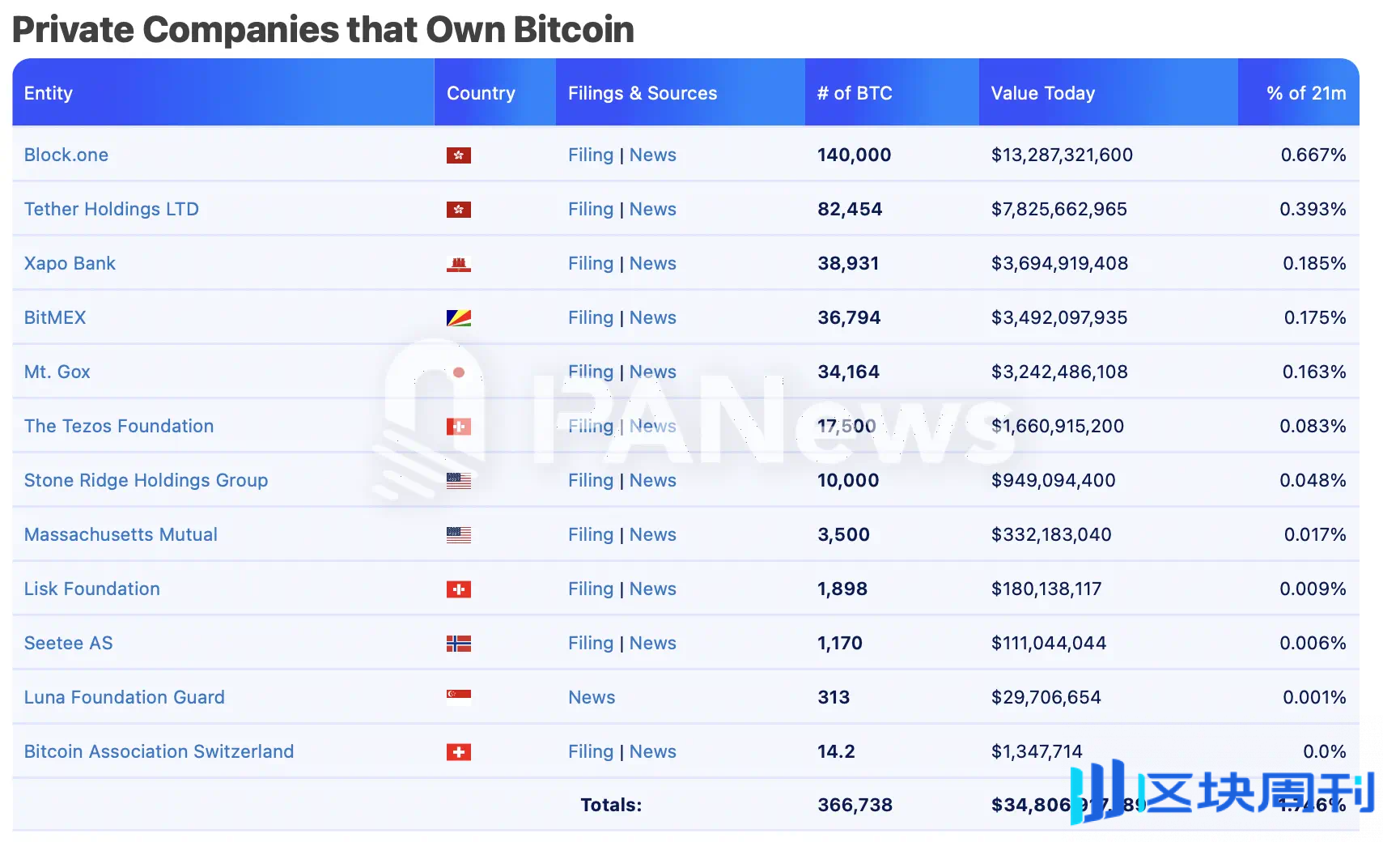Select the Gibraltar flag for Xapo Bank
The image size is (1400, 842).
click(x=458, y=263)
